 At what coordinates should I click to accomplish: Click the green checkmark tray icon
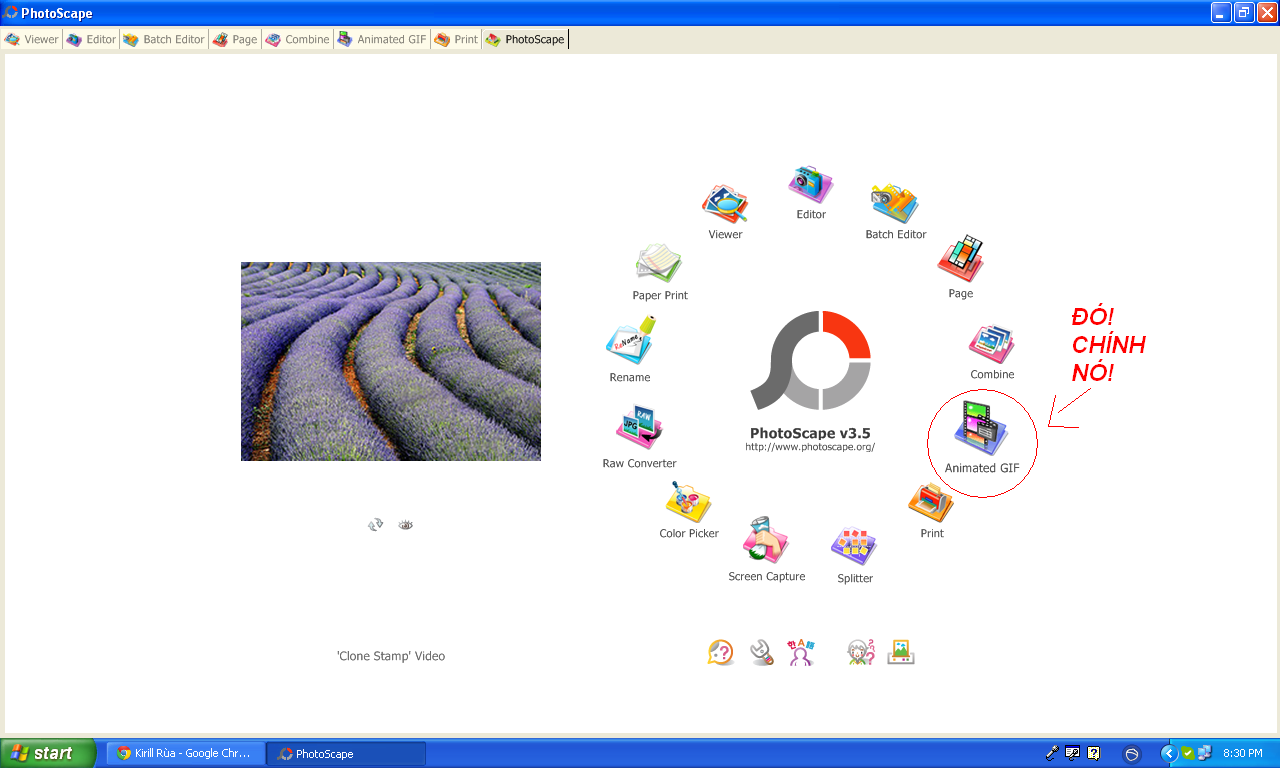pos(1187,753)
